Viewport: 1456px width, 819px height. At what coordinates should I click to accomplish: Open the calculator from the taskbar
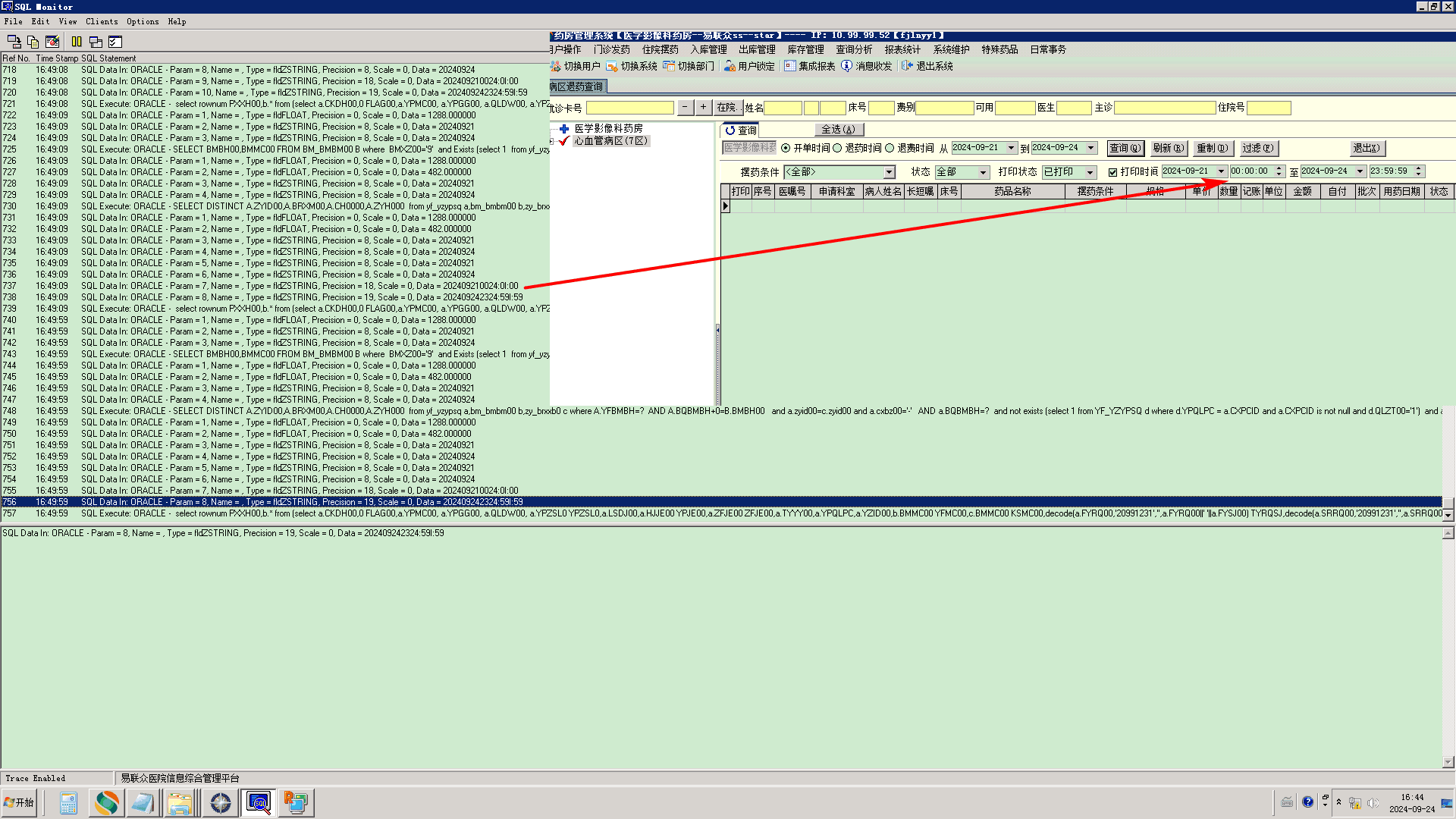coord(68,802)
